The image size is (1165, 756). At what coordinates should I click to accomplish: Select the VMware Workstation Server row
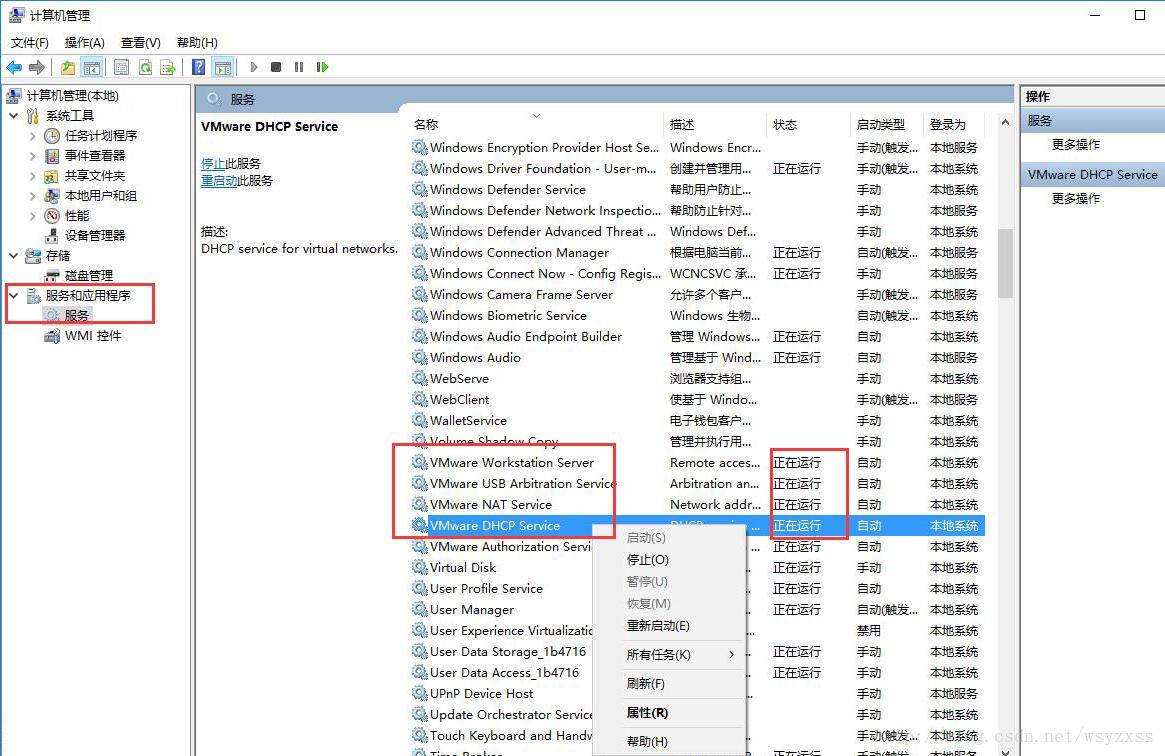click(697, 463)
